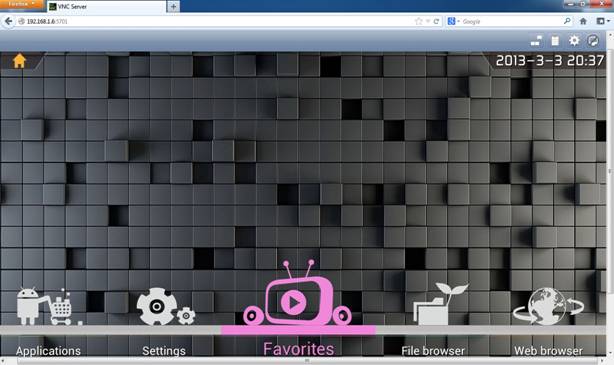Click the Settings label
This screenshot has height=365, width=614.
click(164, 351)
